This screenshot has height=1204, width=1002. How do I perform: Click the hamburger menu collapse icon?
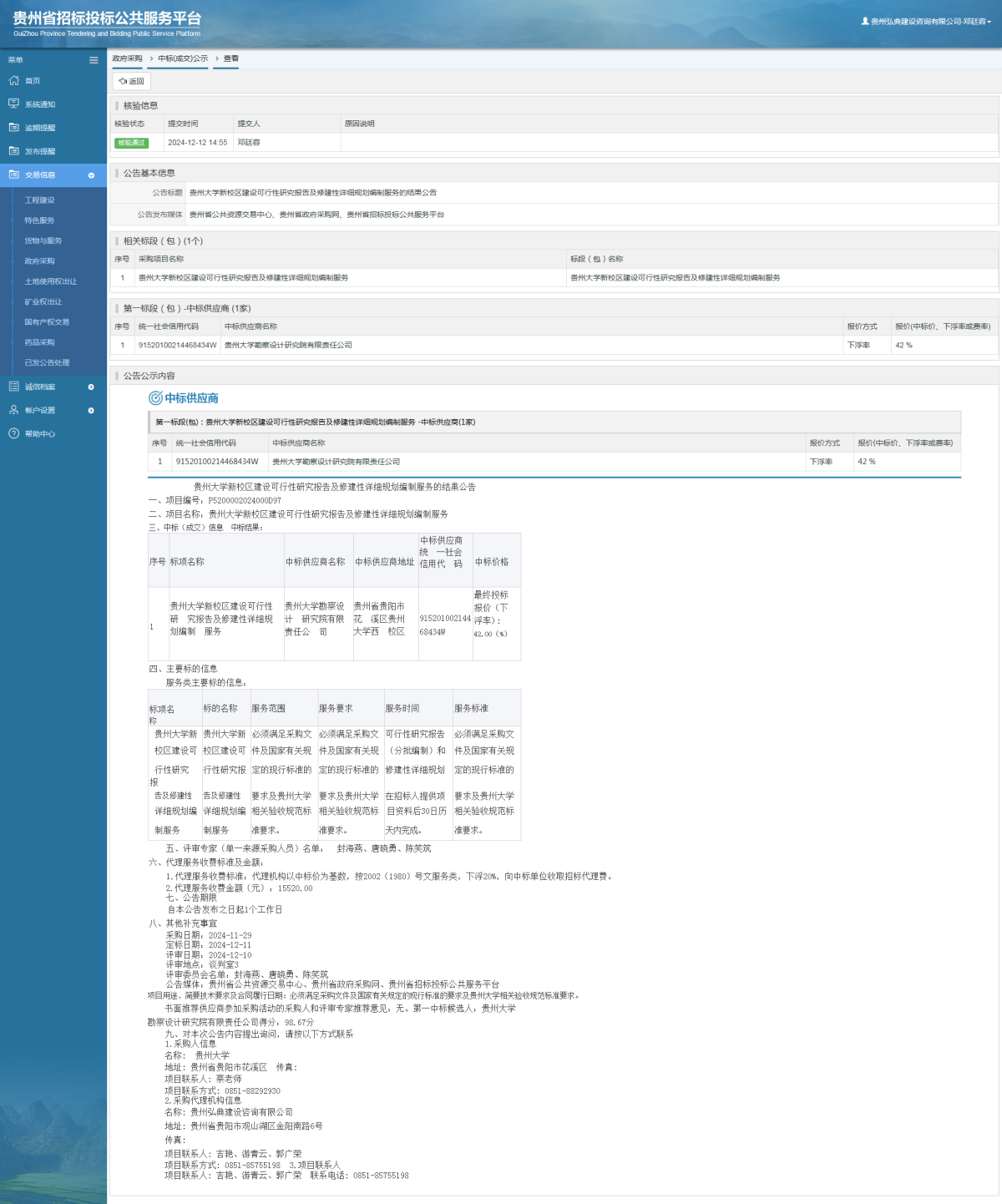point(94,60)
